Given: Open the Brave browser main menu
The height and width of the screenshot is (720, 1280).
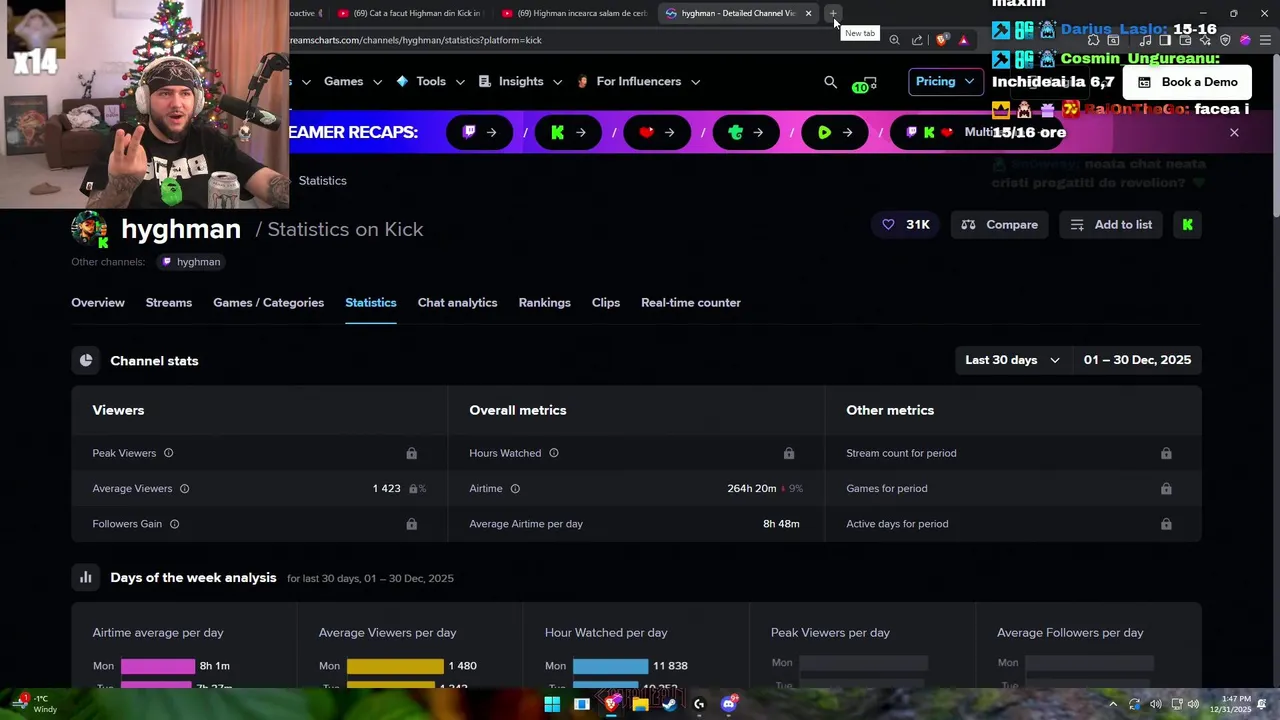Looking at the screenshot, I should (1265, 40).
